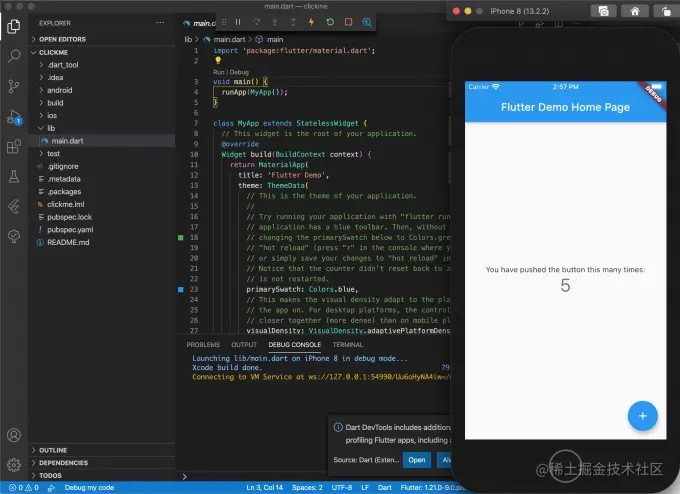The height and width of the screenshot is (494, 680).
Task: Open the Explorer view in activity bar
Action: 13,26
